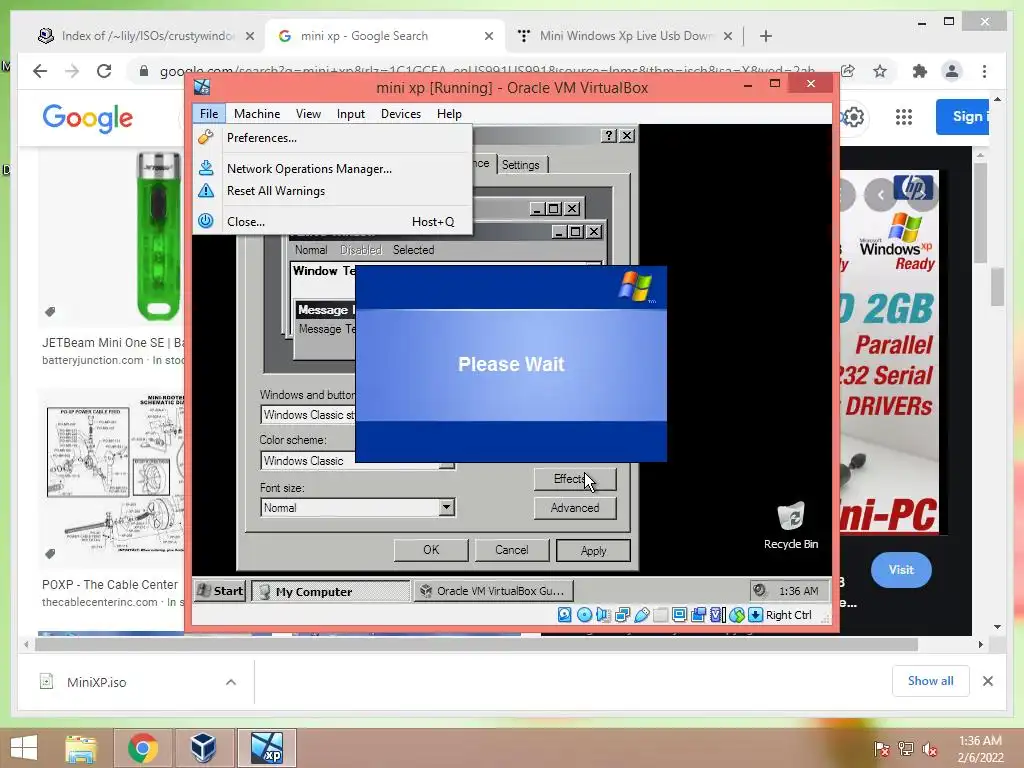Screen dimensions: 1024x768
Task: Open the File menu in VirtualBox
Action: pyautogui.click(x=209, y=114)
